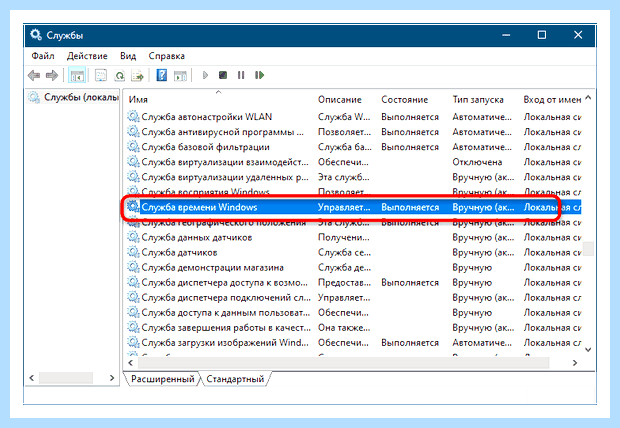Open the Справка menu
This screenshot has height=428, width=620.
click(x=166, y=56)
